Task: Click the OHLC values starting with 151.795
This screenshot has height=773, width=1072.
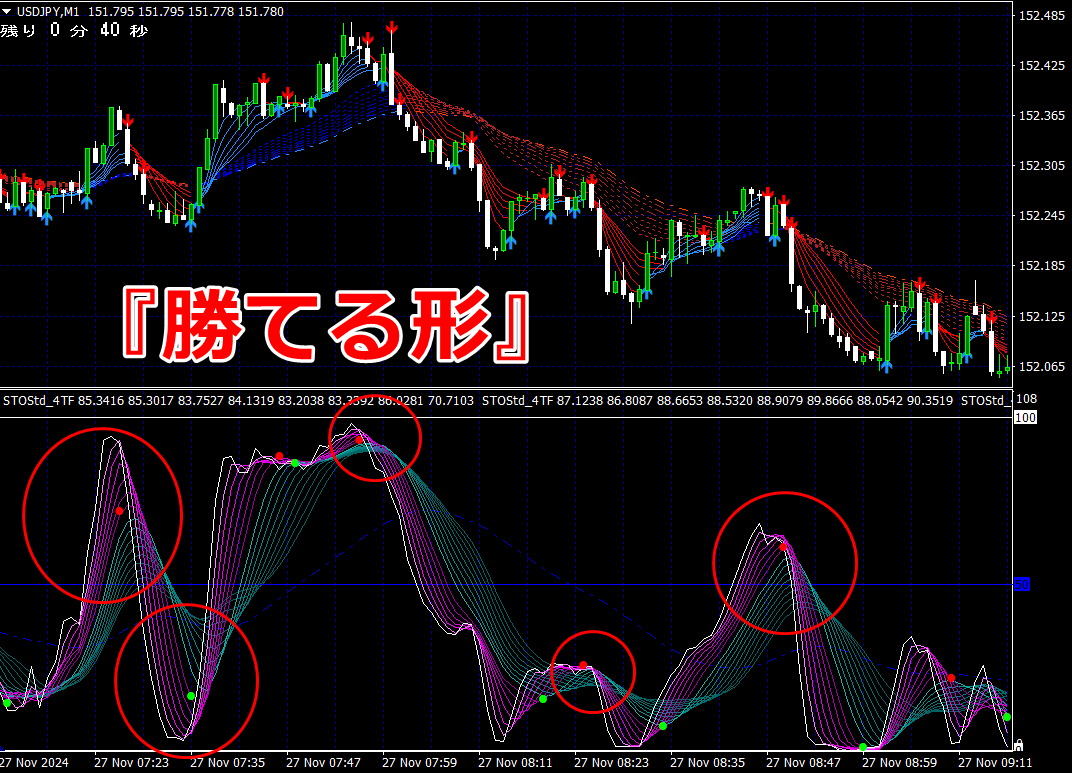Action: point(185,12)
